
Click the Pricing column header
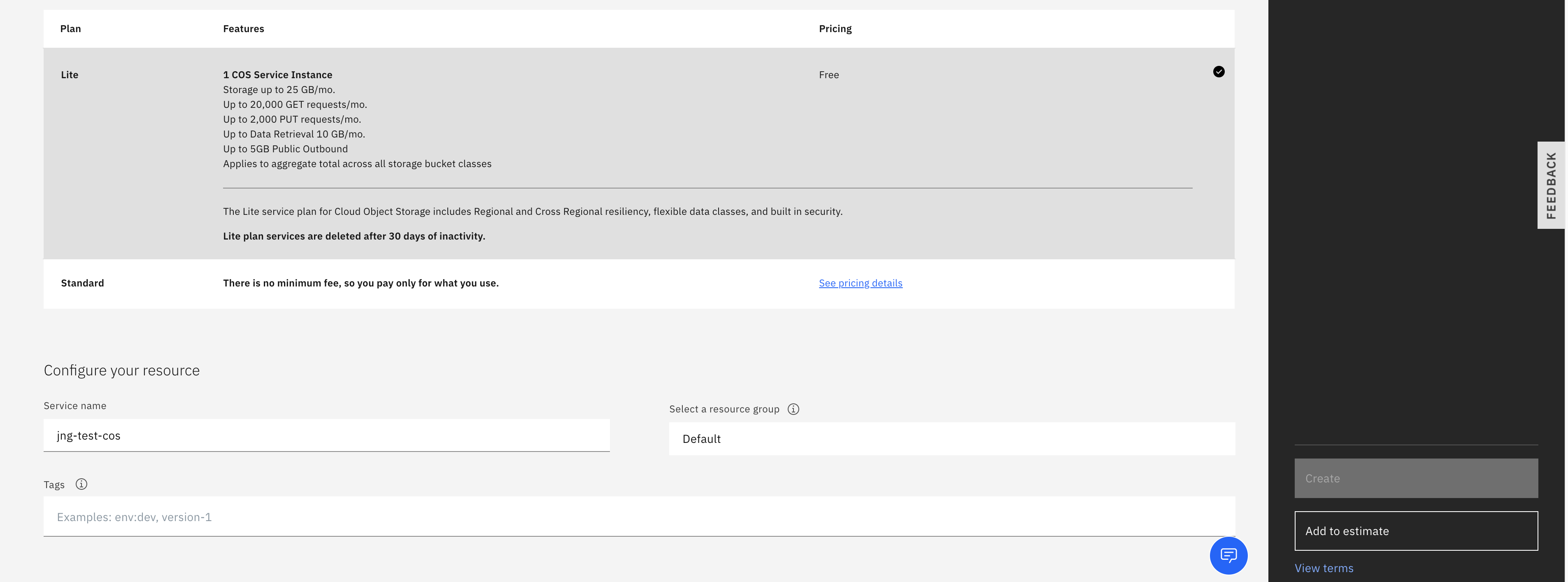[x=835, y=29]
